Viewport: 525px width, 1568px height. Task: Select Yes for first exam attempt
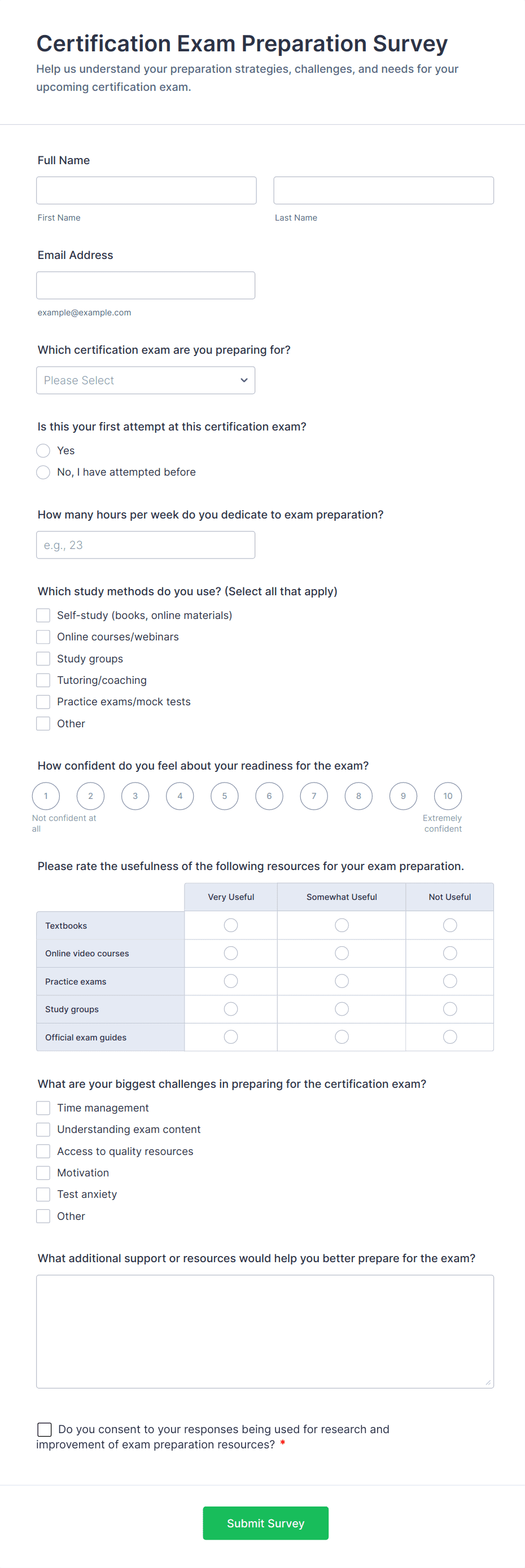[43, 450]
